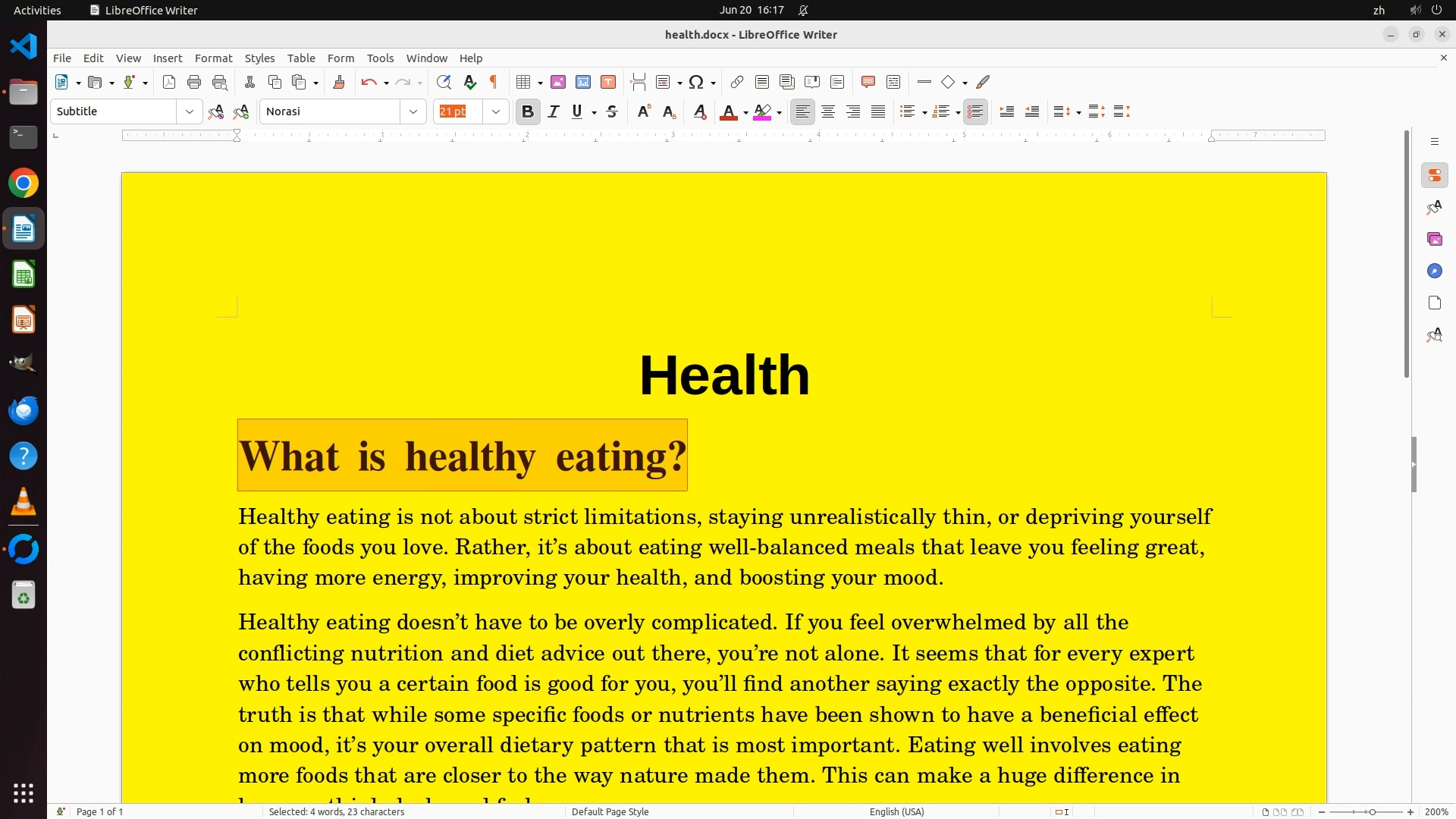Viewport: 1456px width, 819px height.
Task: Click the Insert Hyperlink icon
Action: [x=736, y=82]
